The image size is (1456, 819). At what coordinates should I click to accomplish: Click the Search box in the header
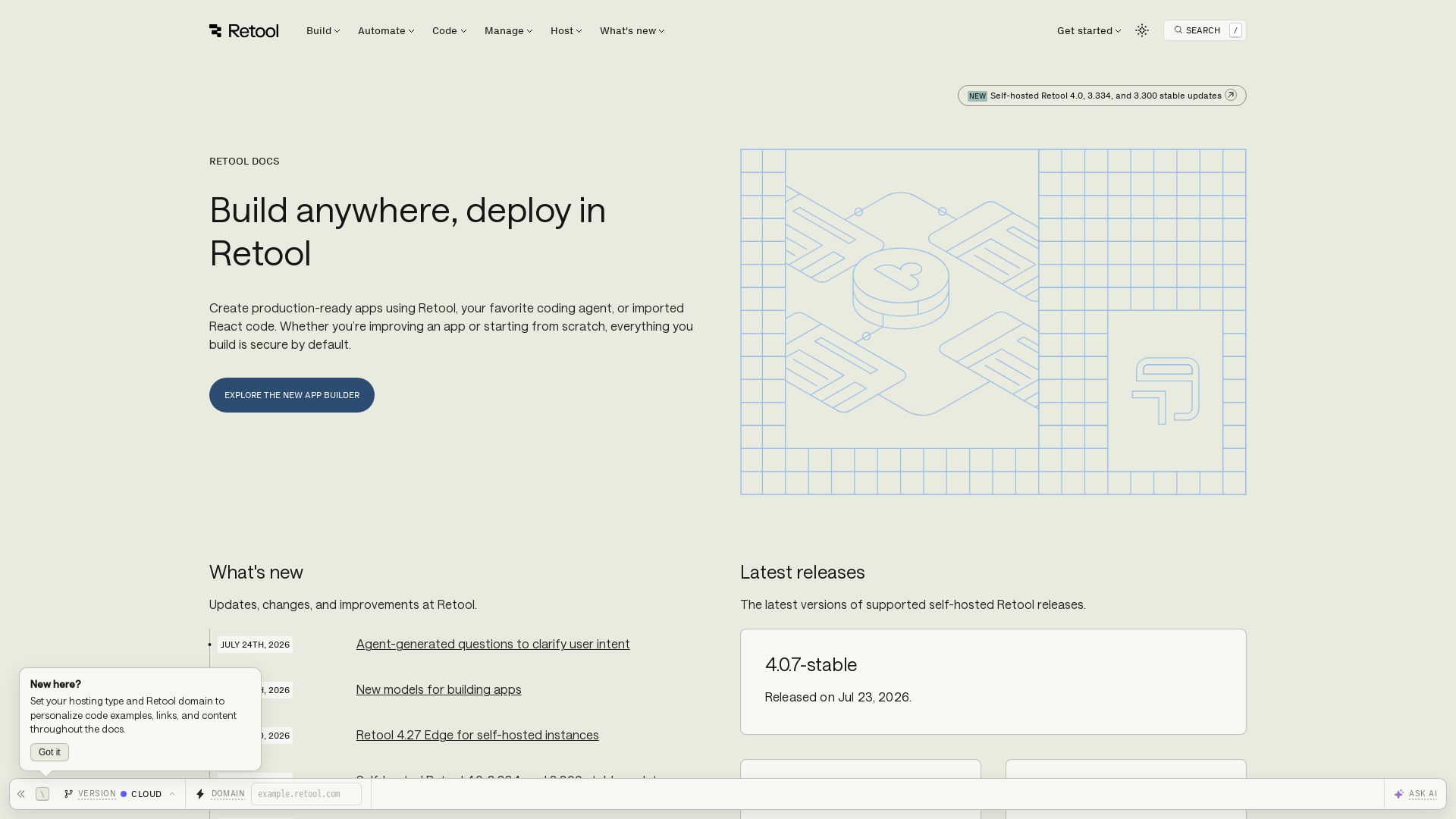tap(1205, 30)
